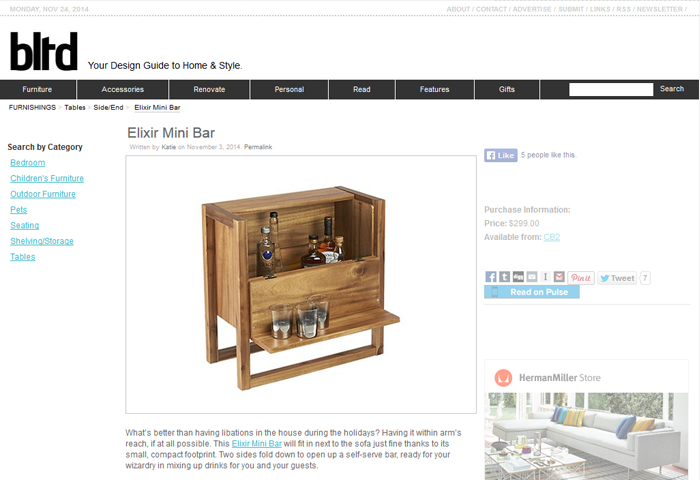Pin the mini bar image with Pin it
Image resolution: width=700 pixels, height=480 pixels.
[581, 278]
